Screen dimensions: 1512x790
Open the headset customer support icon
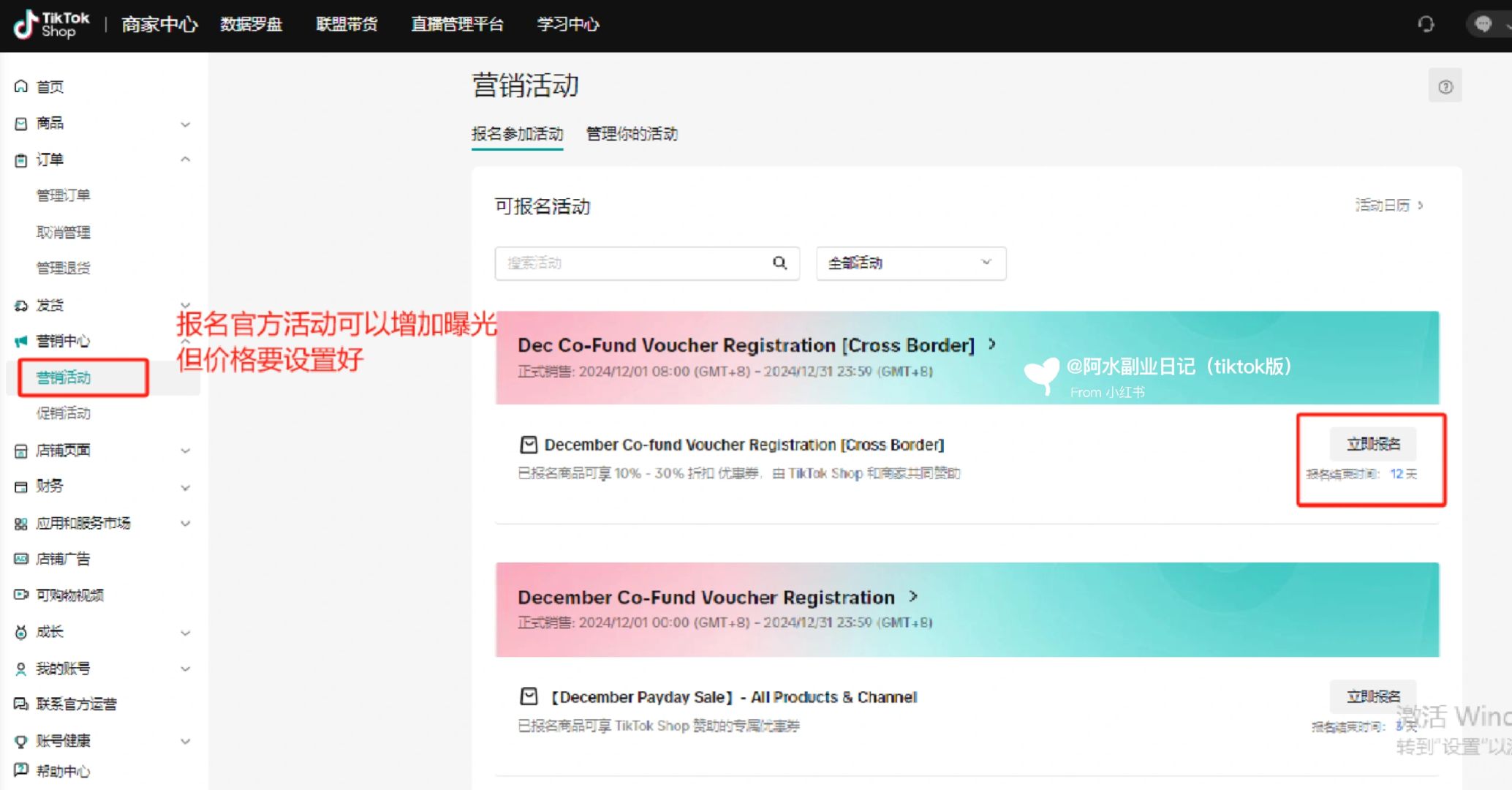(1426, 24)
